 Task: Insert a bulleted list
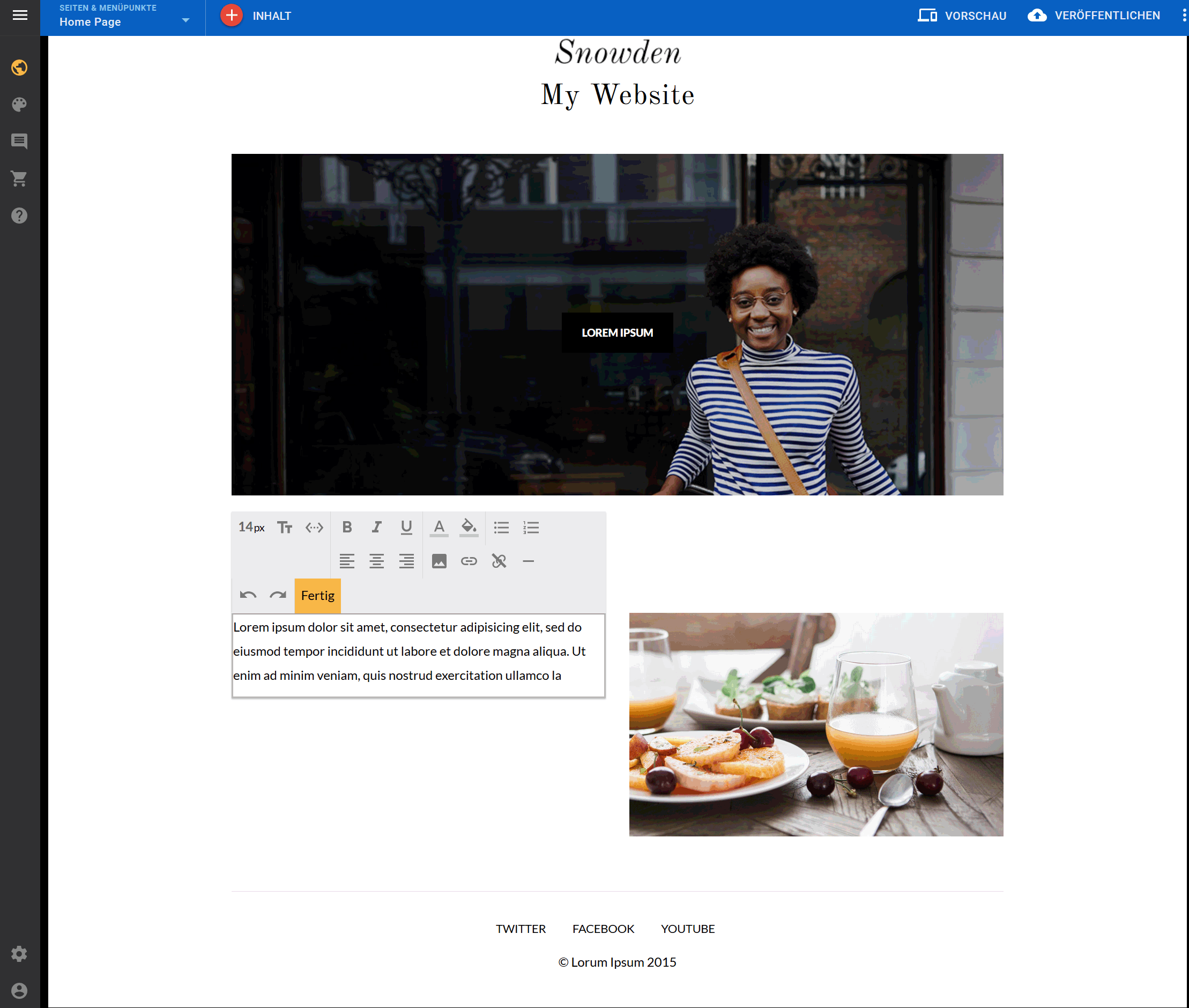pyautogui.click(x=501, y=527)
